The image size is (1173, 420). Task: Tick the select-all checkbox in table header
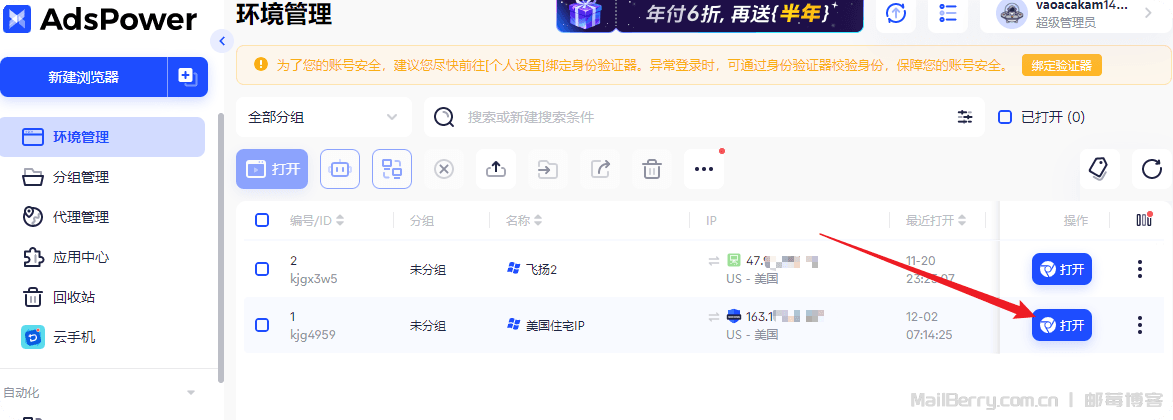click(262, 220)
